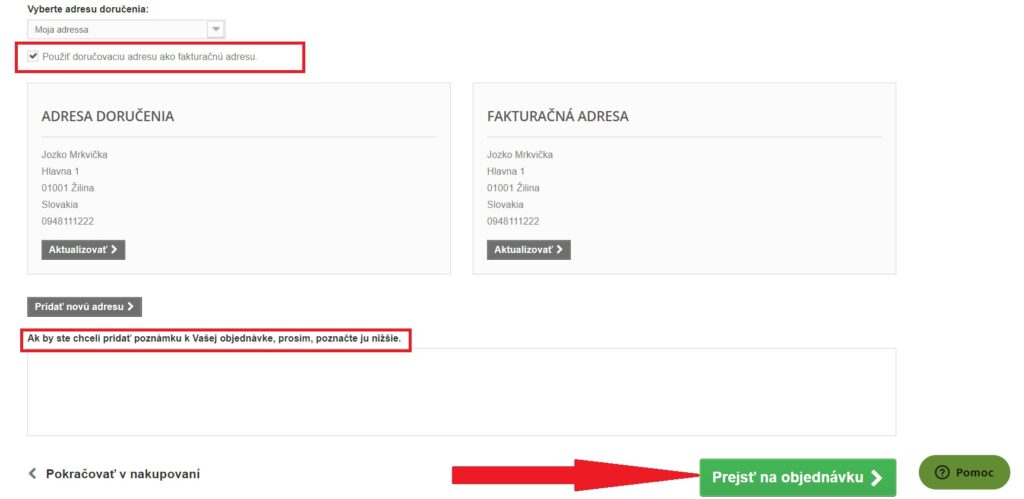Screen dimensions: 1024x499
Task: Open the 'Pomoc' help widget
Action: pyautogui.click(x=964, y=472)
